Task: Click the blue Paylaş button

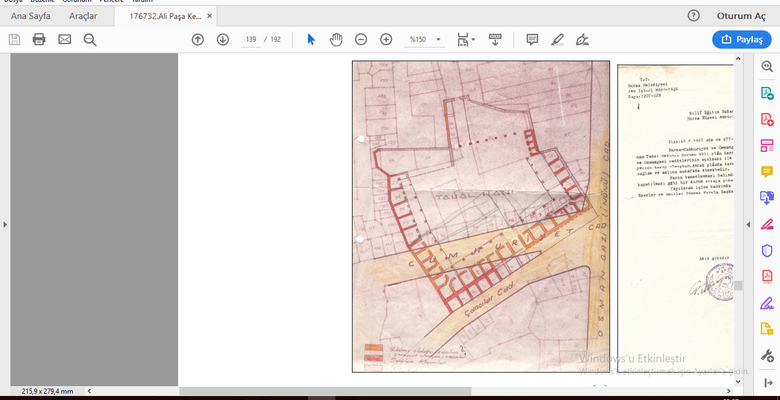Action: [741, 39]
